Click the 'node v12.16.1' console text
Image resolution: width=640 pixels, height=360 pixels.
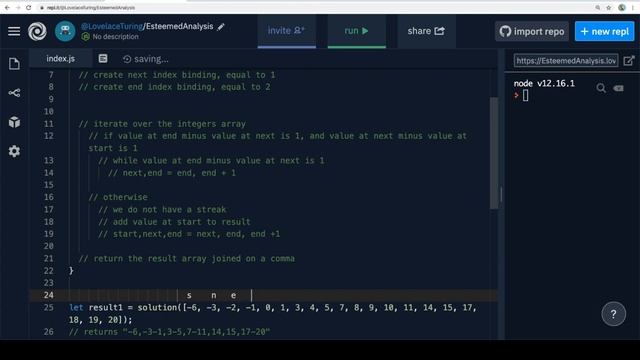pyautogui.click(x=544, y=83)
